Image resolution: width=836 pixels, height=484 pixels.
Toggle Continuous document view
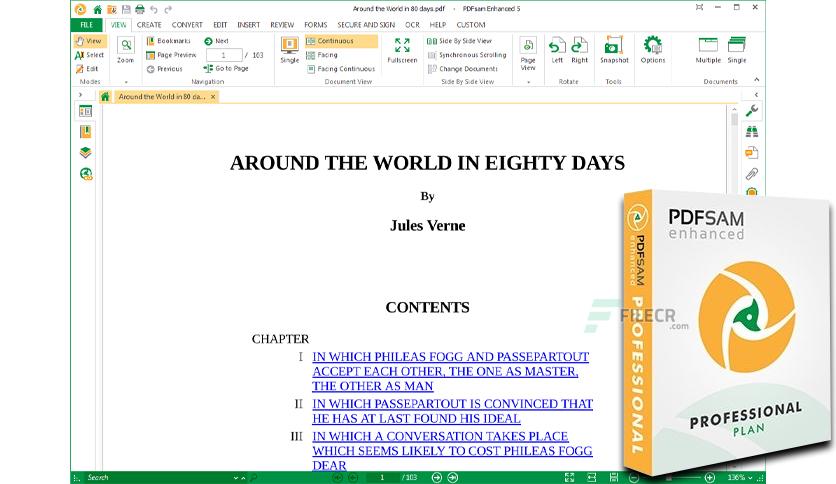(341, 41)
